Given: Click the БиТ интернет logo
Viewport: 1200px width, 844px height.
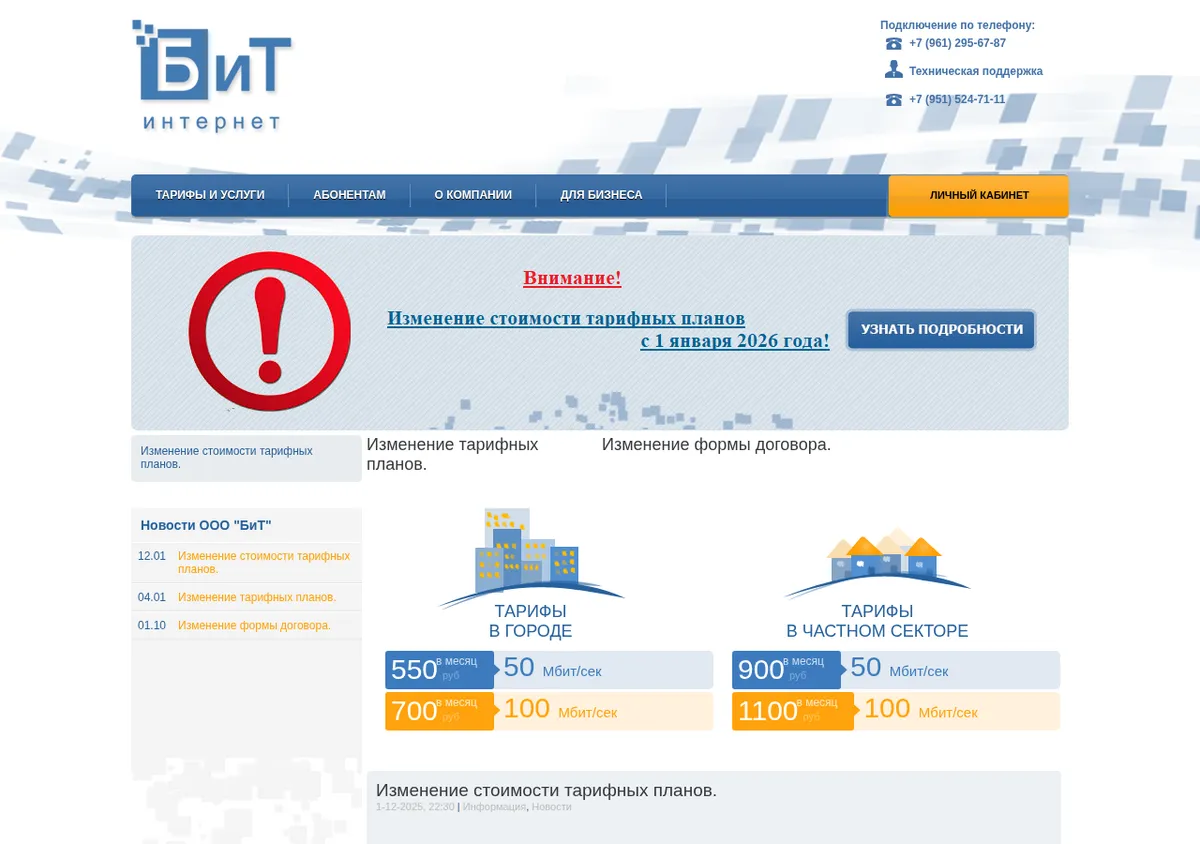Looking at the screenshot, I should 212,76.
